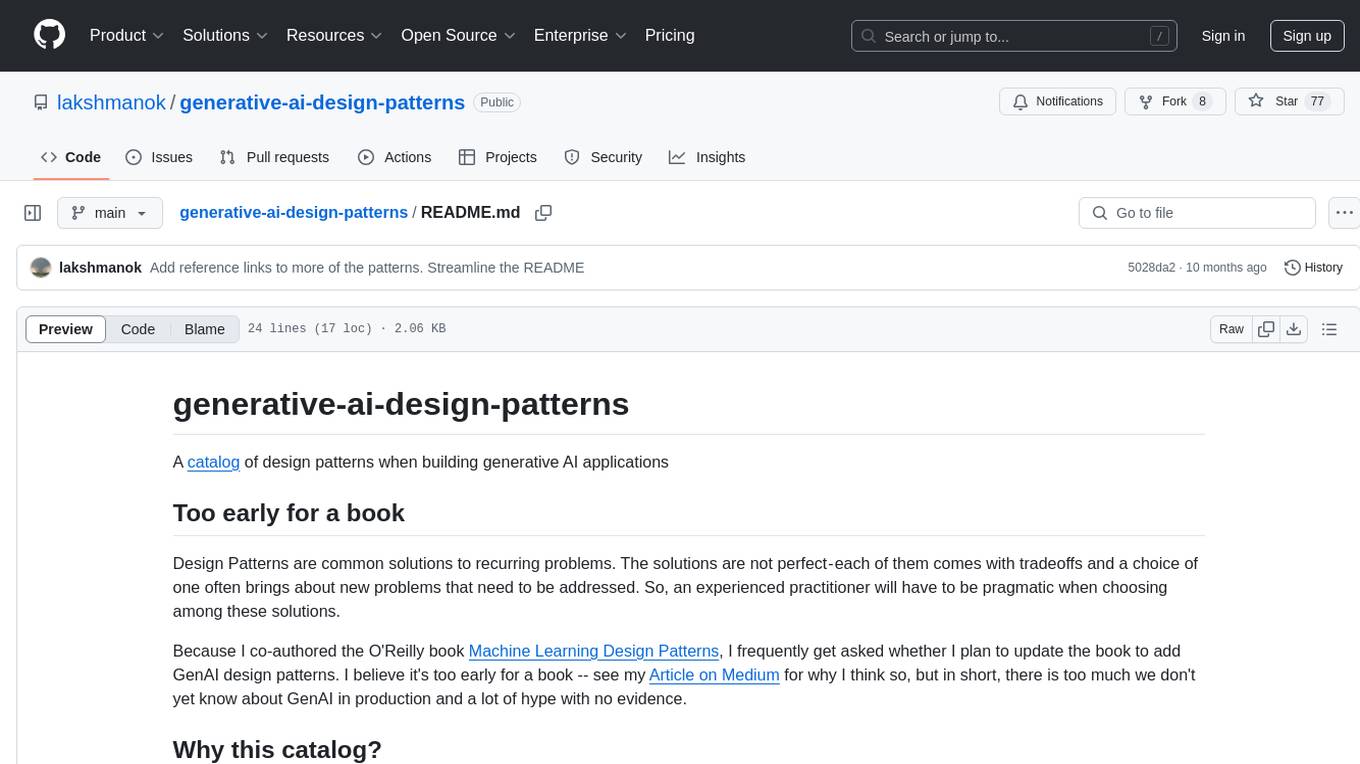Click the Notifications bell button
Image resolution: width=1360 pixels, height=764 pixels.
click(1058, 101)
